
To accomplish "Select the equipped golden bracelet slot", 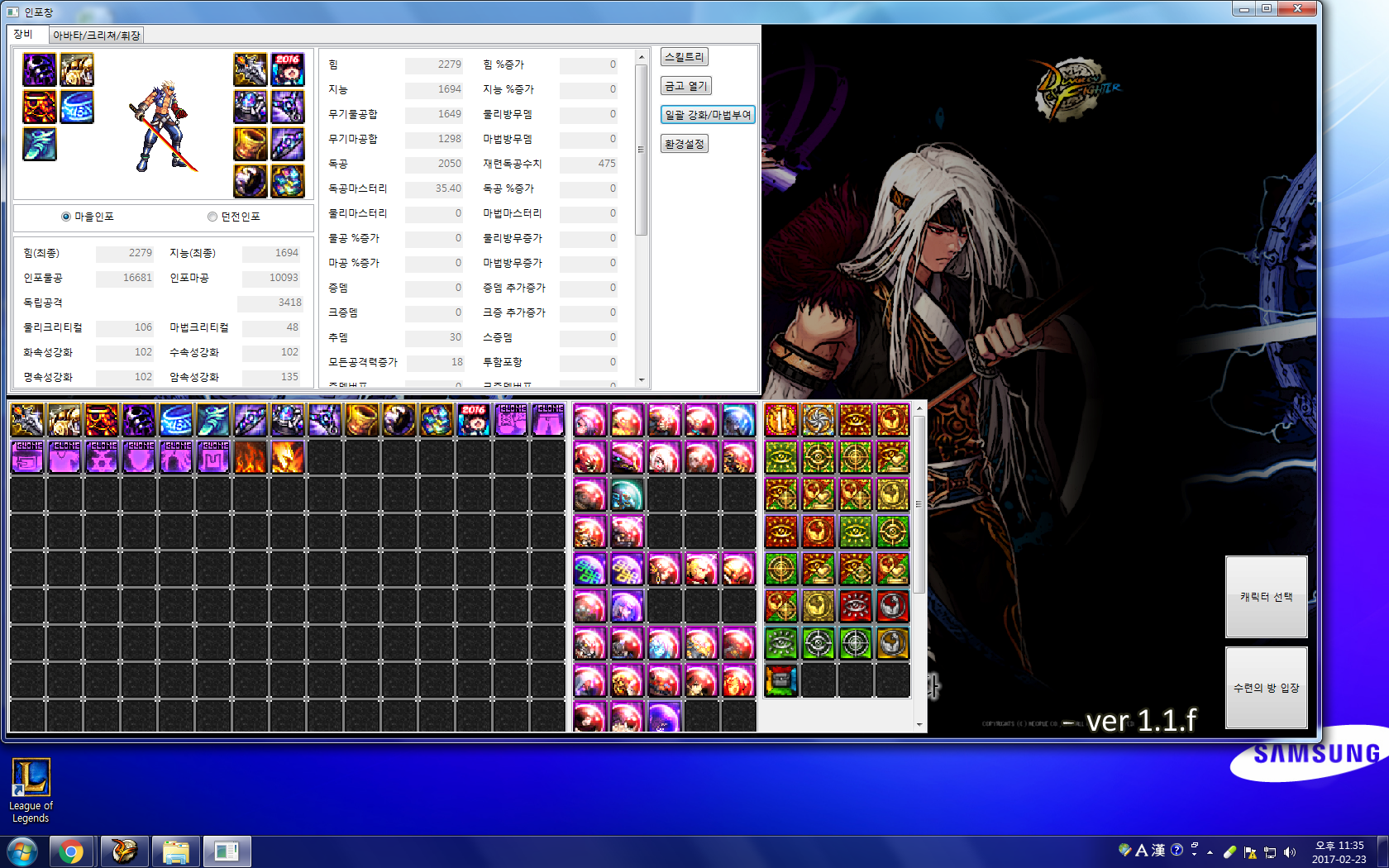I will [x=251, y=145].
